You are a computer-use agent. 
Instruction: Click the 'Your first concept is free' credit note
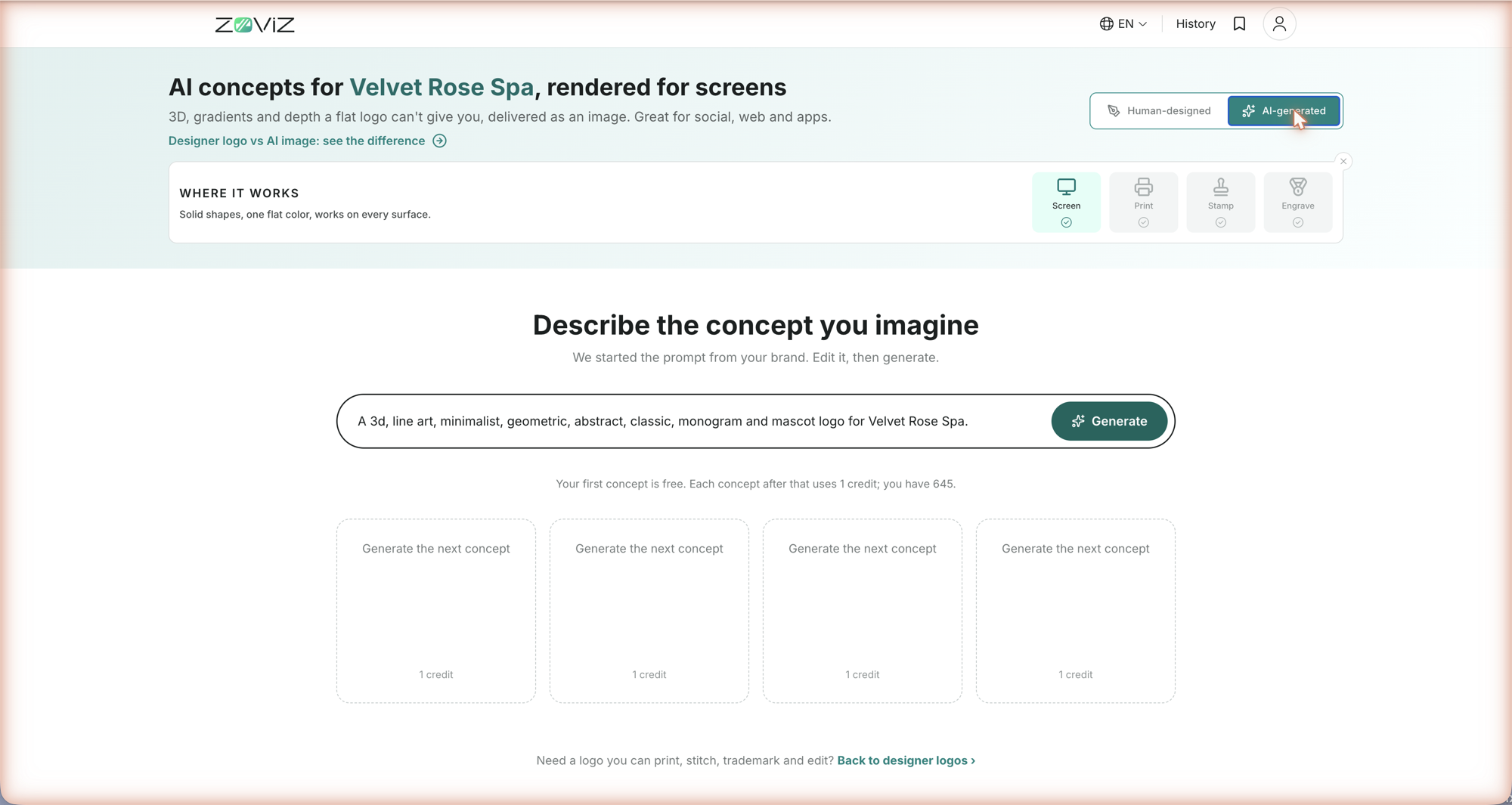click(756, 484)
